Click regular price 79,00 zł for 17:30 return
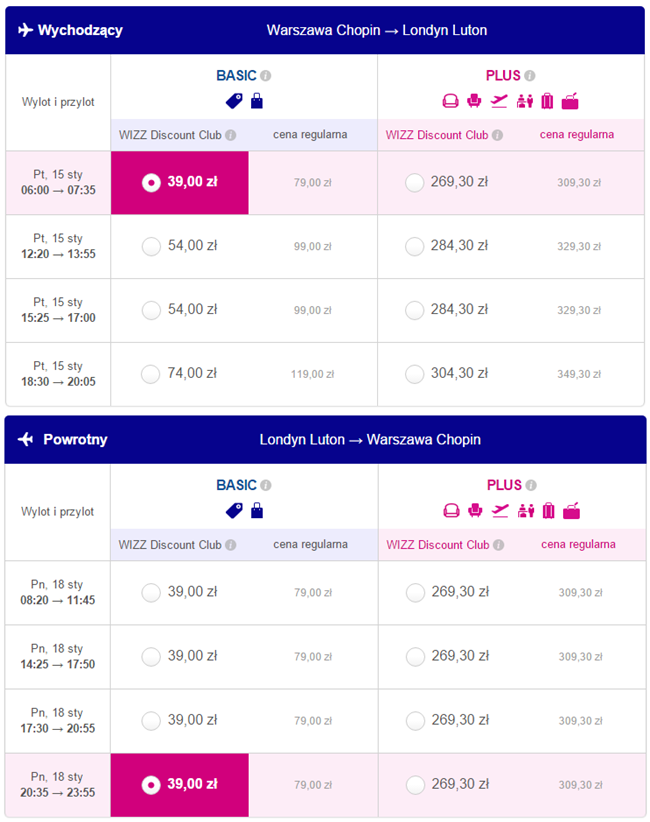 click(313, 721)
